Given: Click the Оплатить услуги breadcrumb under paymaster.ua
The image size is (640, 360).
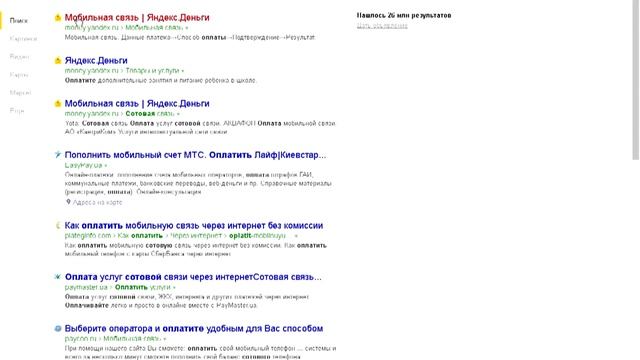Looking at the screenshot, I should coord(142,287).
